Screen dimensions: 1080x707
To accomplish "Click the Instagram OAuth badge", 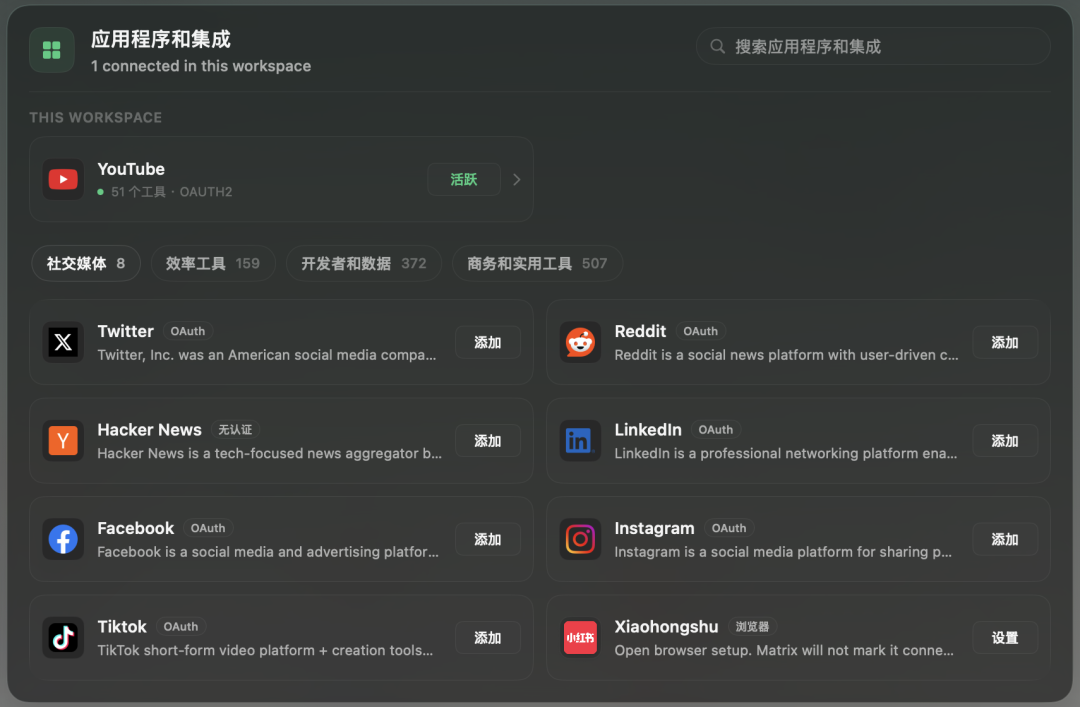I will click(729, 529).
